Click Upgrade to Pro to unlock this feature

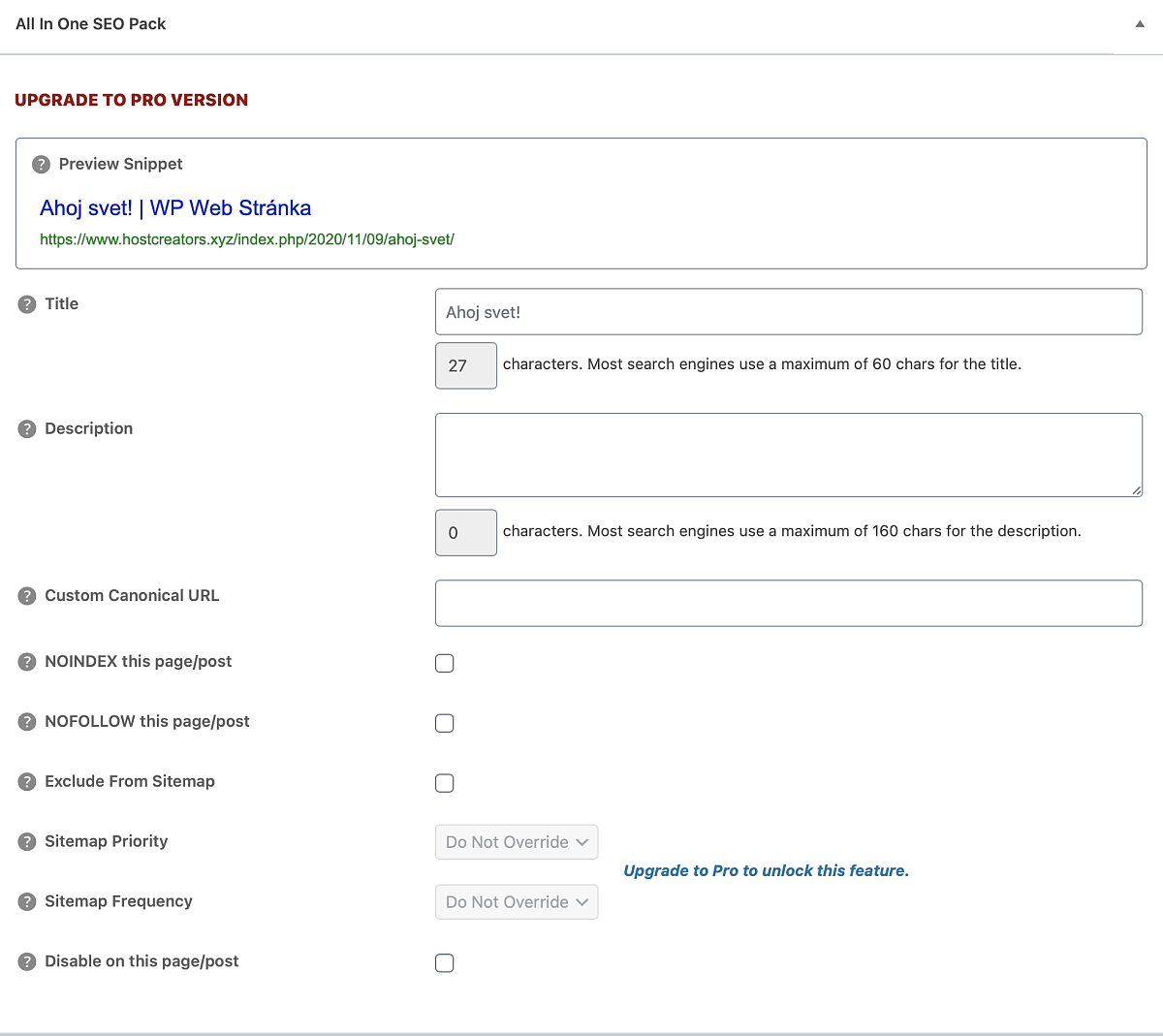[767, 870]
